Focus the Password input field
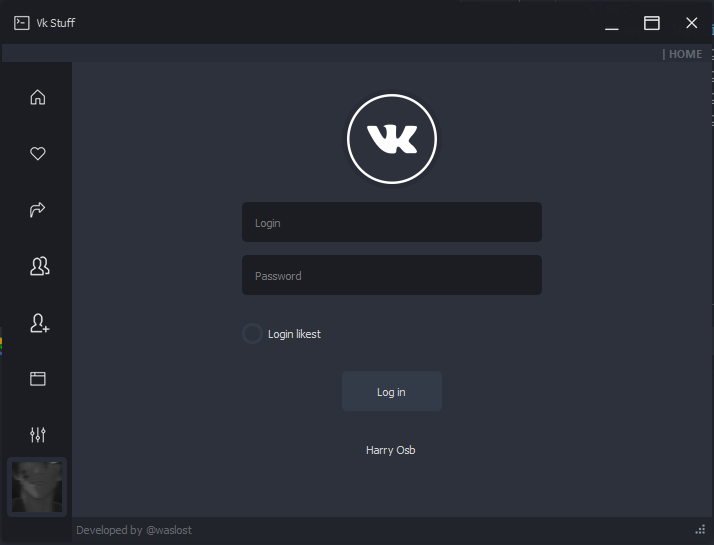Viewport: 714px width, 545px height. pyautogui.click(x=392, y=275)
